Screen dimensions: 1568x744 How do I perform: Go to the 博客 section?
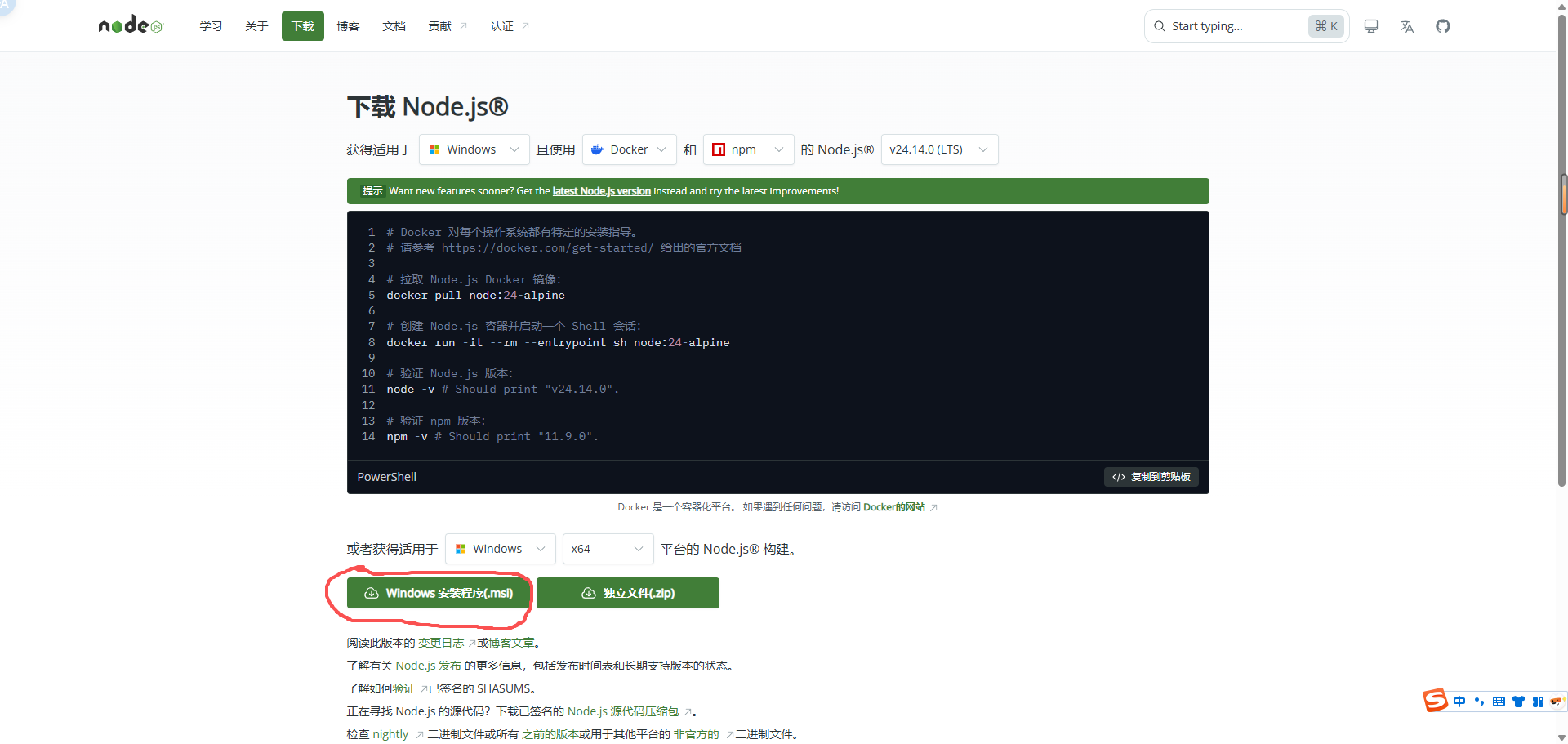point(348,25)
